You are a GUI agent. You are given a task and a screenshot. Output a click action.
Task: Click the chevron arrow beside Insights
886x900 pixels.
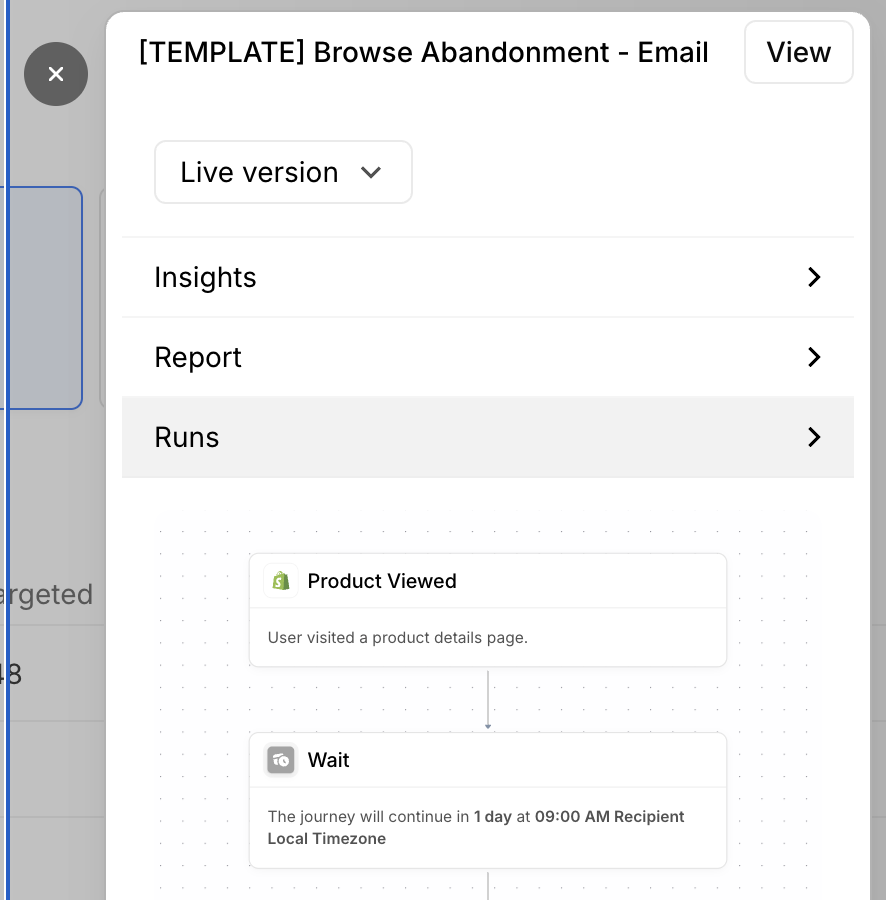pyautogui.click(x=814, y=277)
